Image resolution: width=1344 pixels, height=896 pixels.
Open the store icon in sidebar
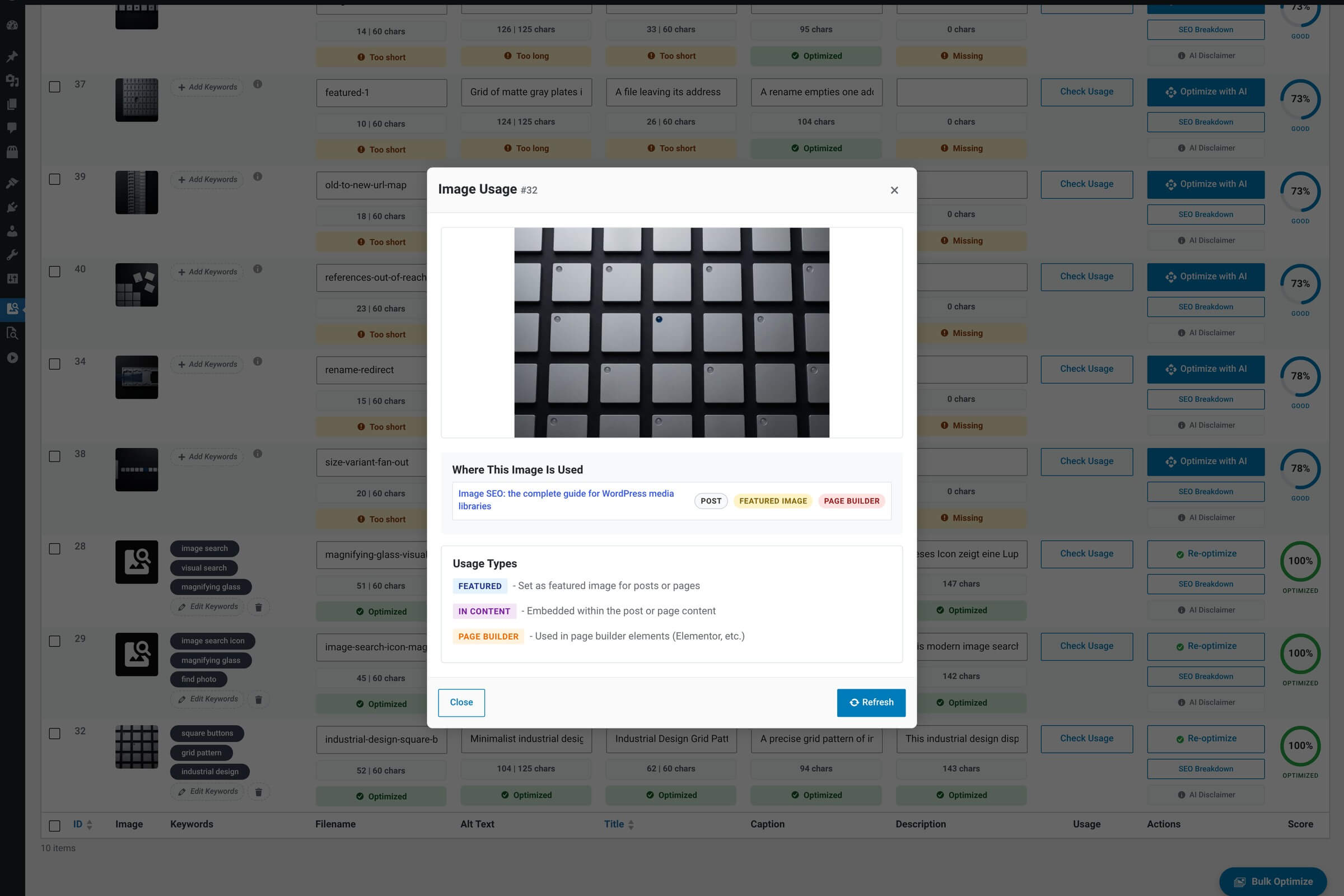pyautogui.click(x=12, y=152)
